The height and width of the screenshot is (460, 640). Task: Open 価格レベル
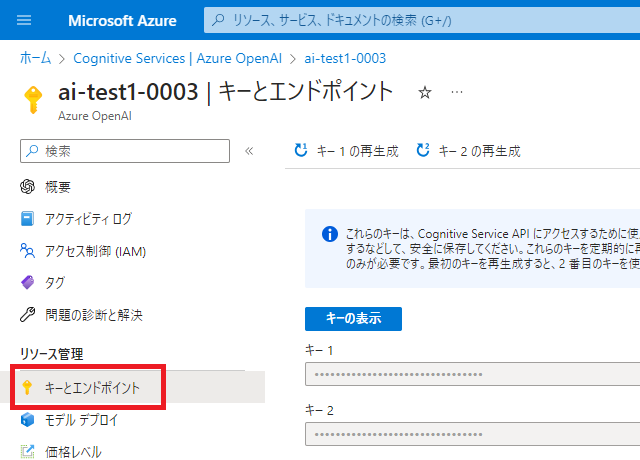pyautogui.click(x=73, y=451)
